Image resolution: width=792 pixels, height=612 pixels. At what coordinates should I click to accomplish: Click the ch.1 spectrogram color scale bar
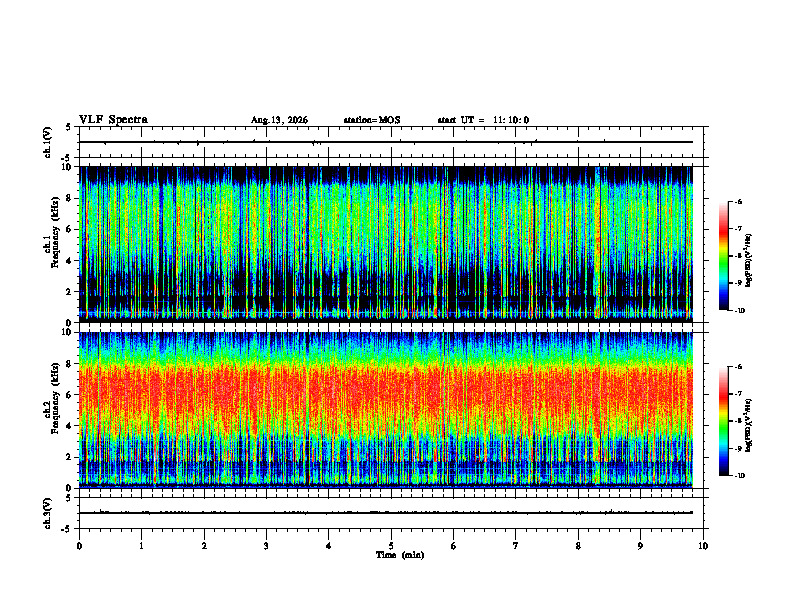click(x=723, y=256)
